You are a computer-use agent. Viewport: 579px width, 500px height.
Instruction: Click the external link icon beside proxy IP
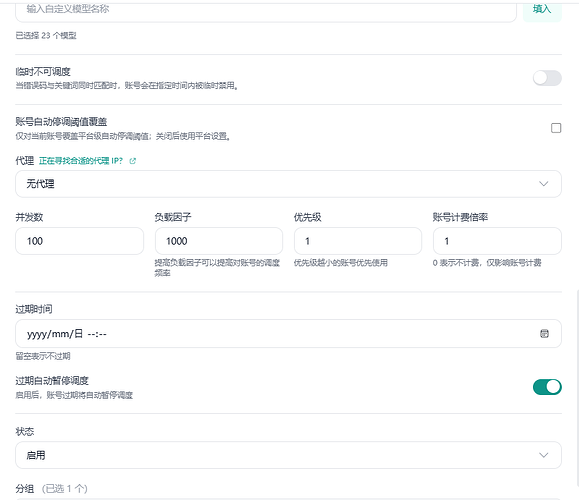133,161
